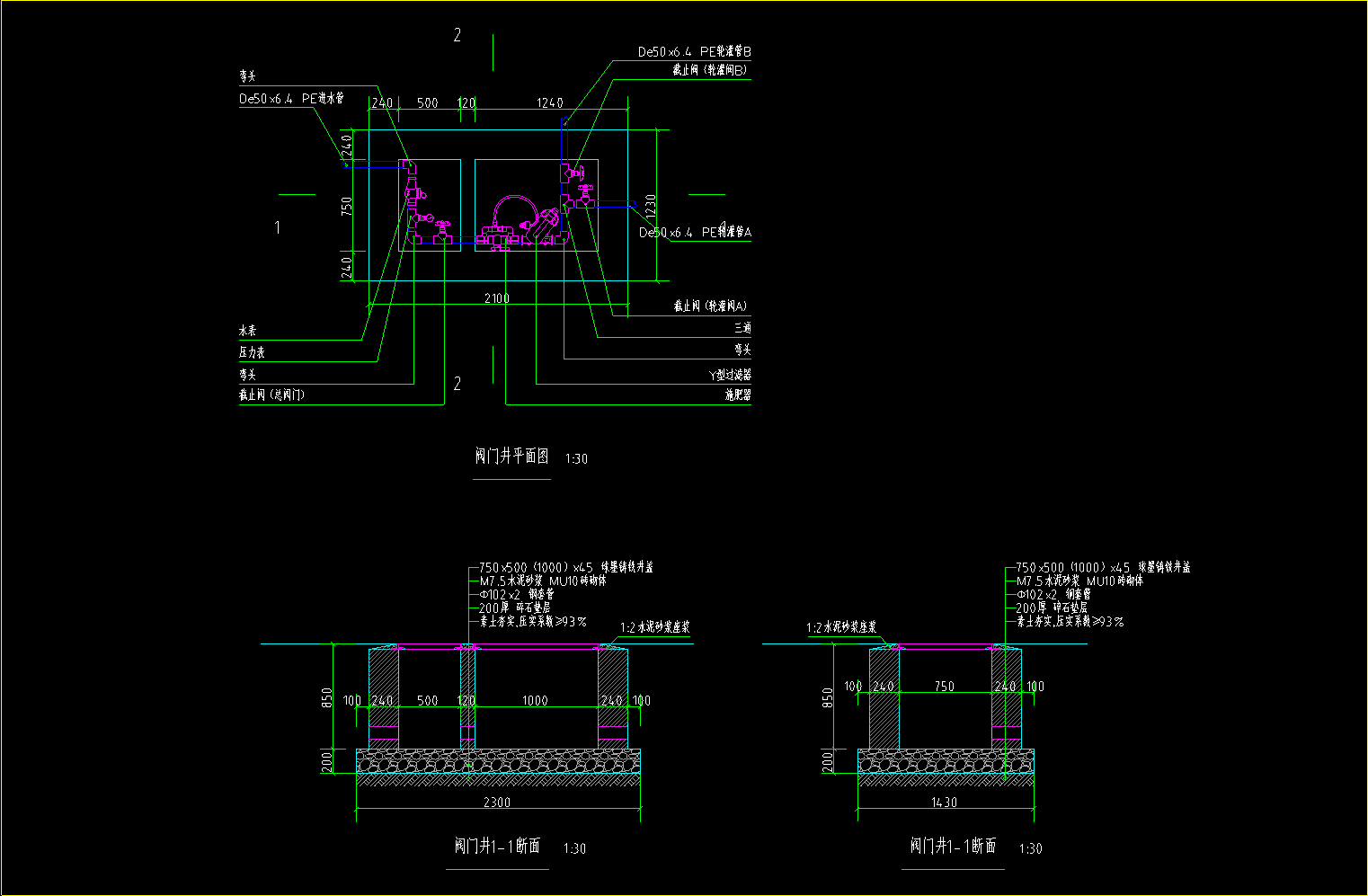The width and height of the screenshot is (1368, 896).
Task: Select the 水表 leader label
Action: coord(247,331)
